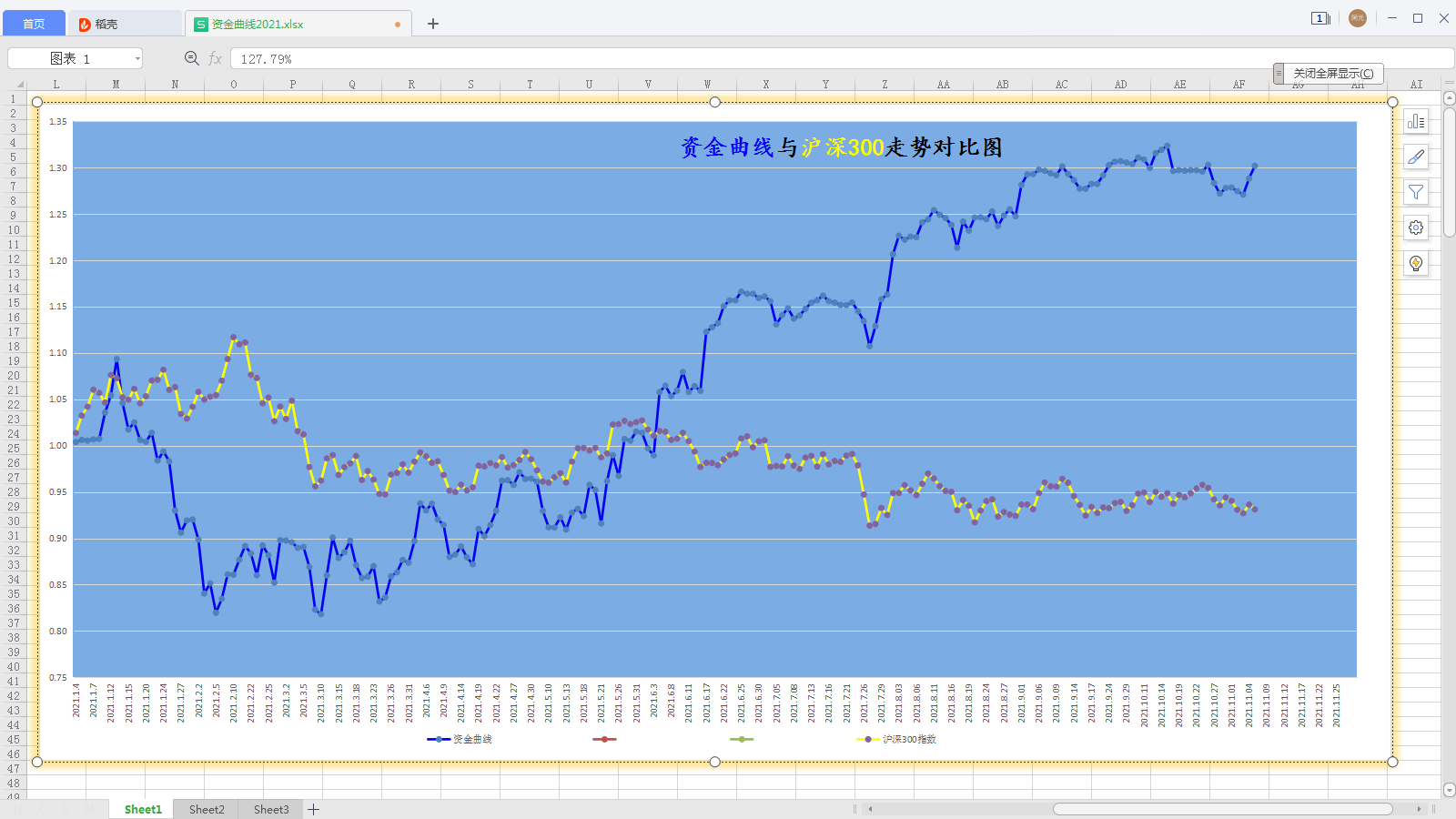Click the lightbulb suggestion icon

(1416, 264)
